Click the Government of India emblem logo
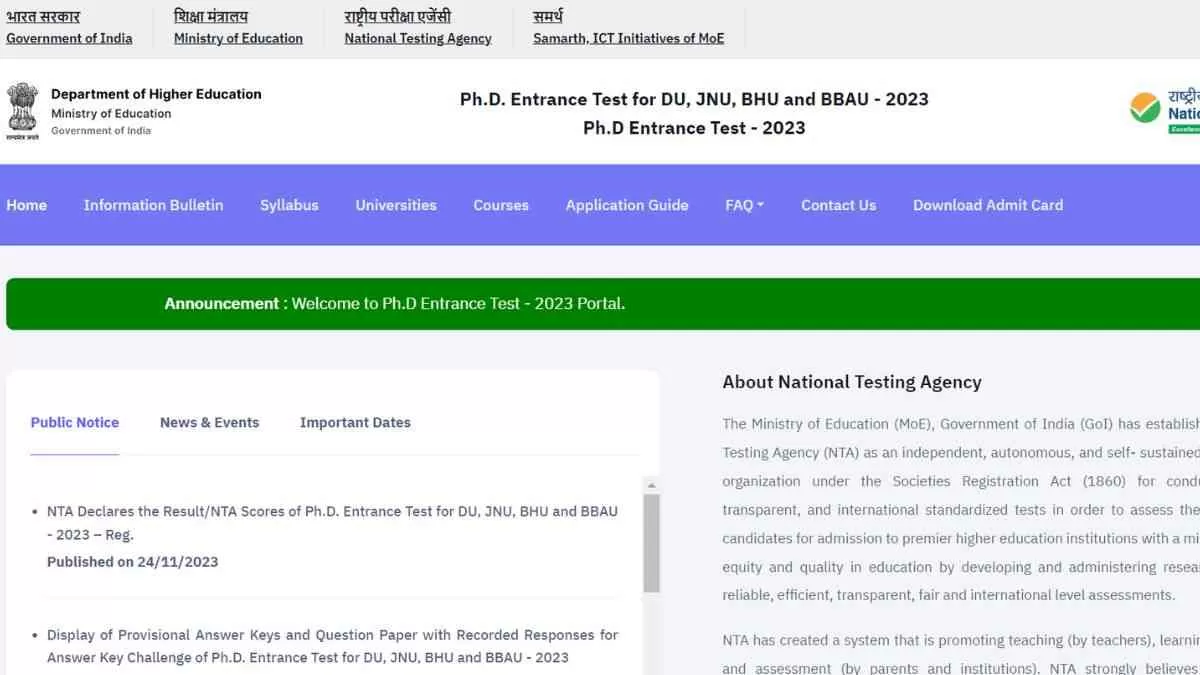The width and height of the screenshot is (1200, 675). pyautogui.click(x=22, y=113)
